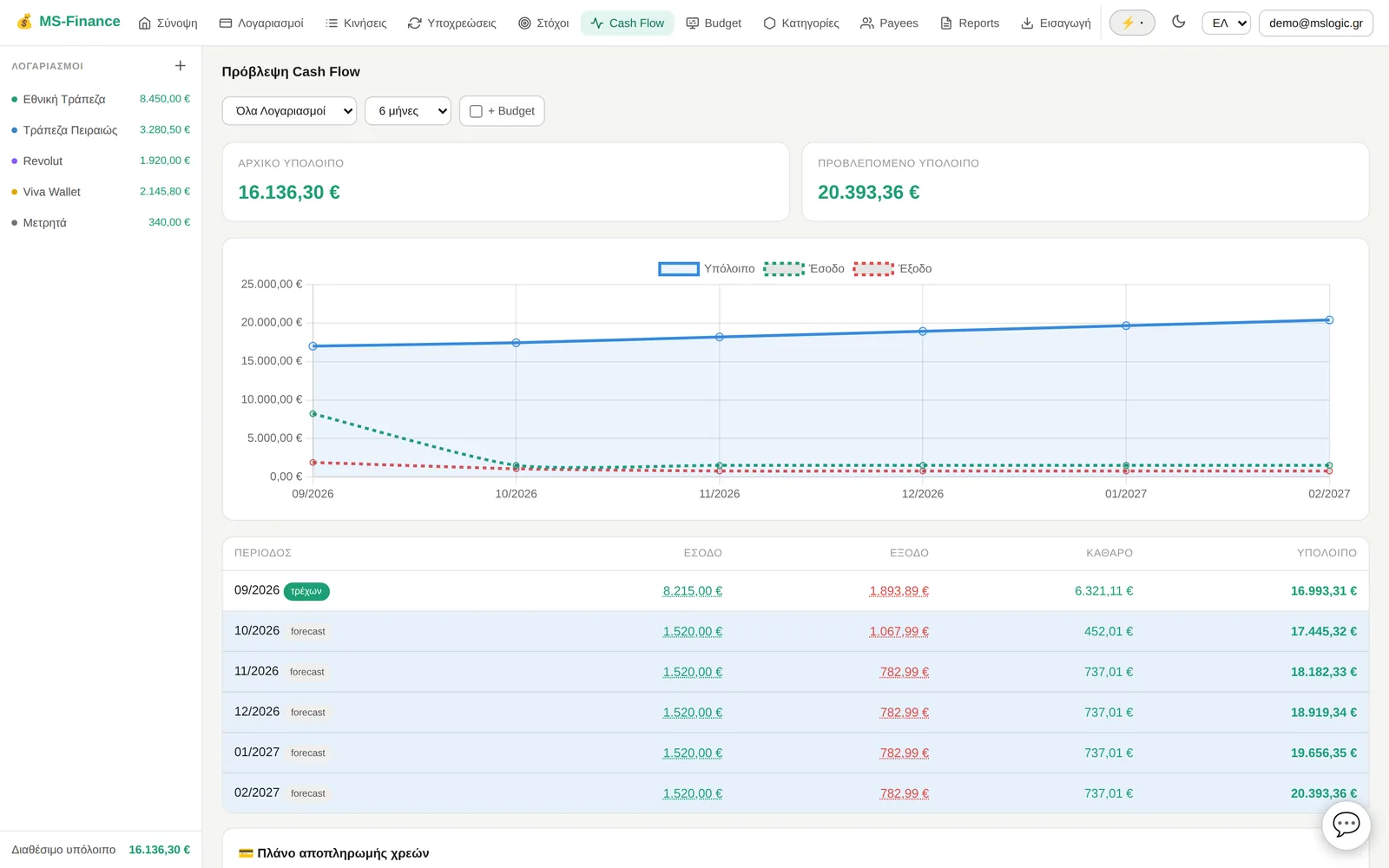
Task: Toggle Έσοδο legend swatch
Action: coord(784,269)
